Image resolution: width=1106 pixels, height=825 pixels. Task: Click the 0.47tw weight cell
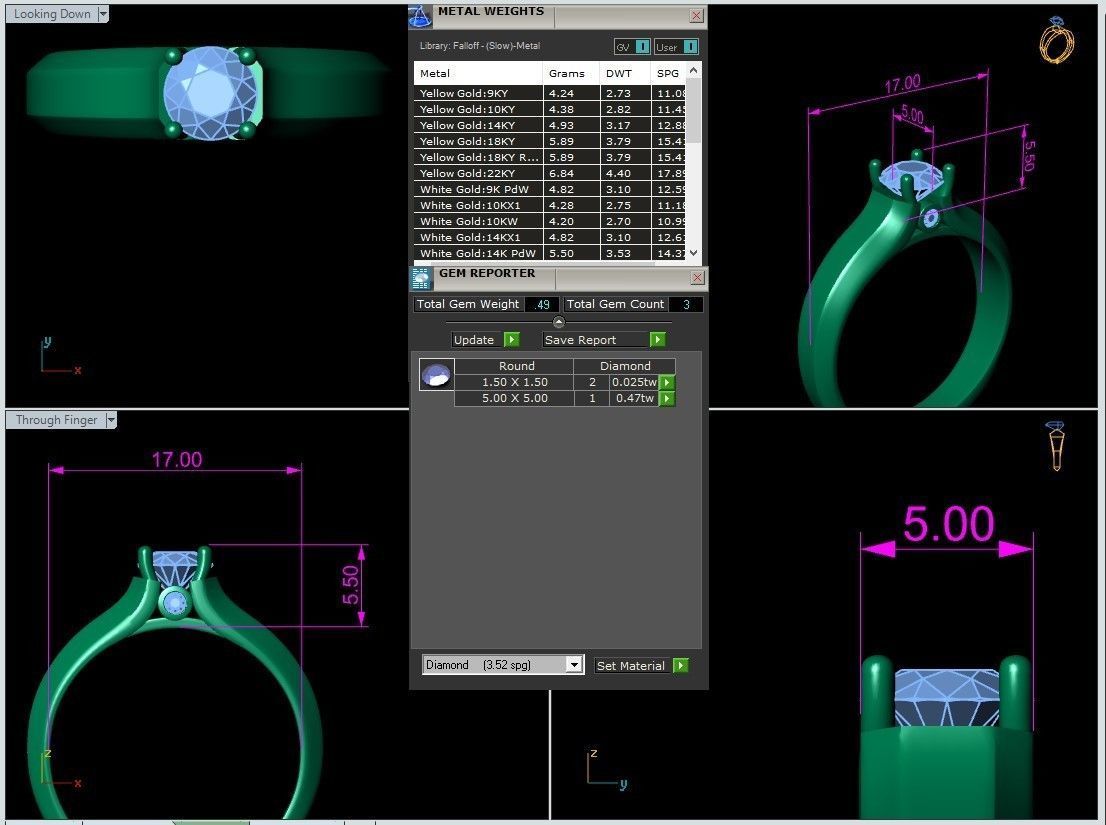click(x=634, y=398)
